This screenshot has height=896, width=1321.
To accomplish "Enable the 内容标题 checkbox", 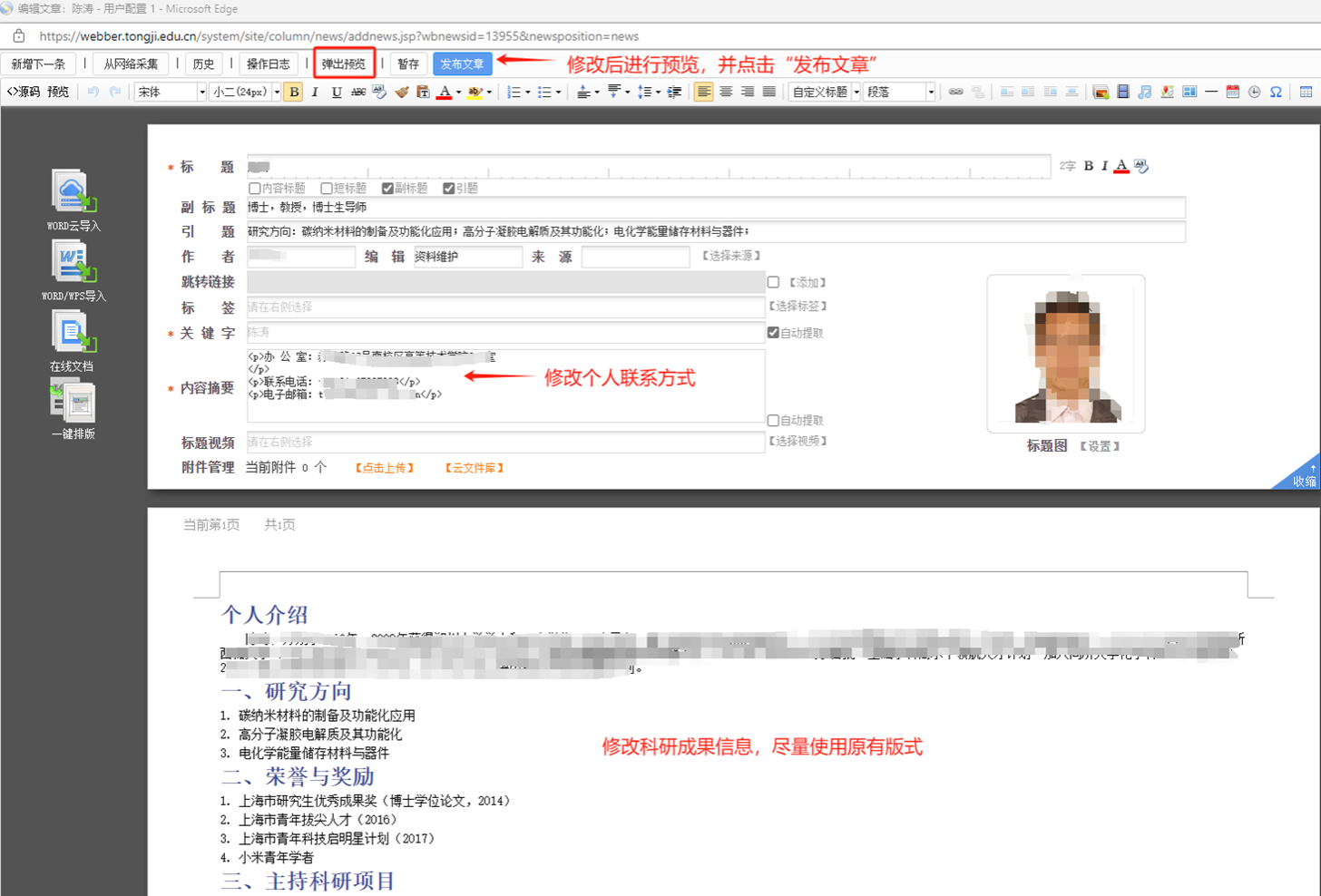I will tap(255, 189).
